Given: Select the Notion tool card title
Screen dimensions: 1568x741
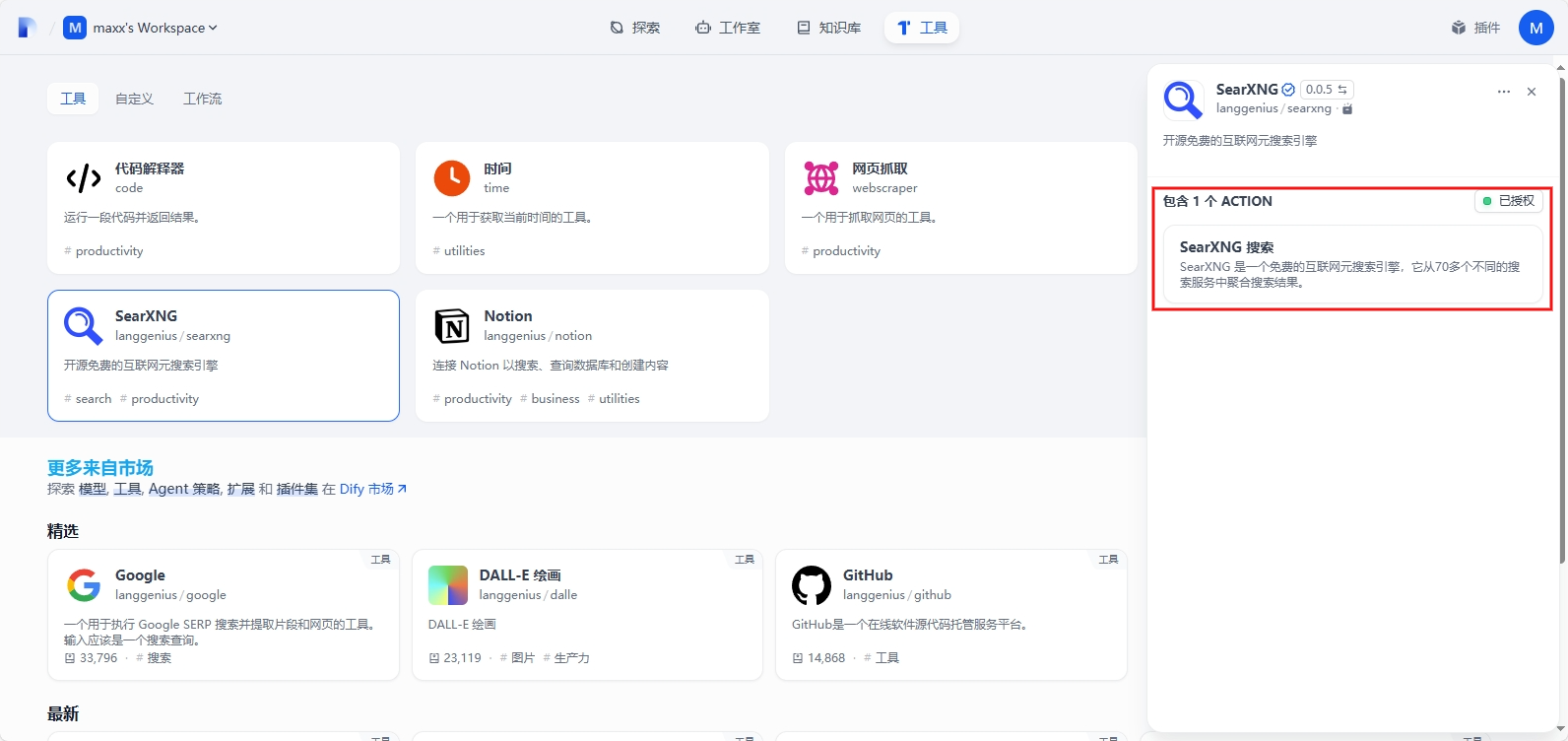Looking at the screenshot, I should 508,316.
